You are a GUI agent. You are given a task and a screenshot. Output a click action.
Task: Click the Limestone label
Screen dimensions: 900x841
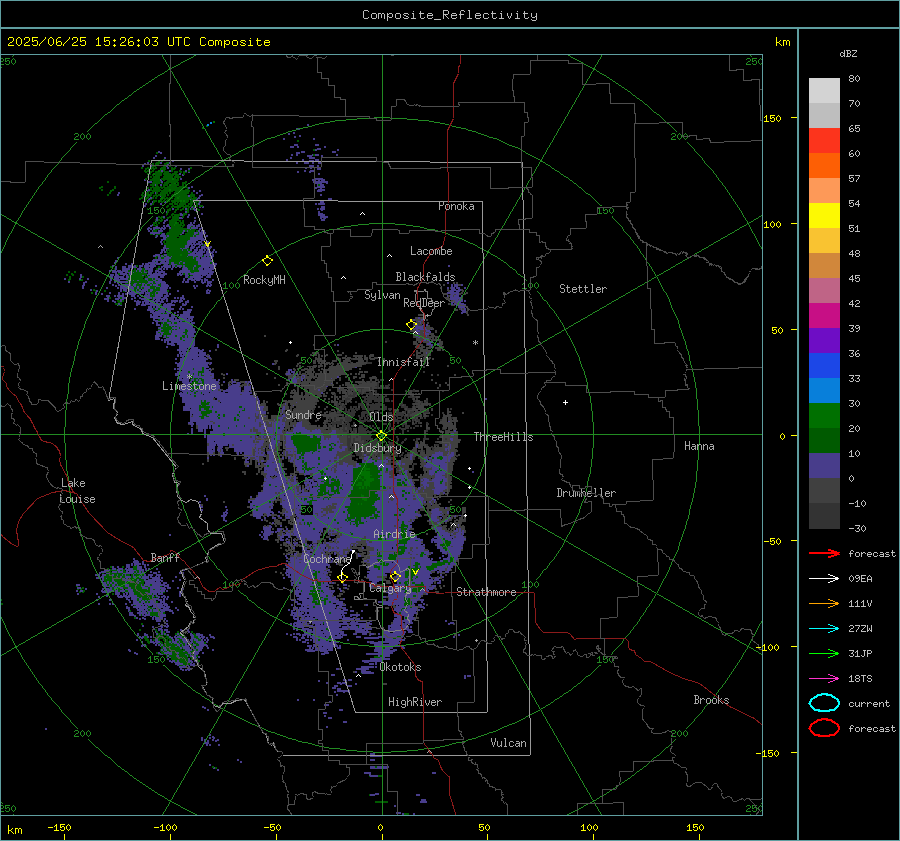[x=189, y=386]
